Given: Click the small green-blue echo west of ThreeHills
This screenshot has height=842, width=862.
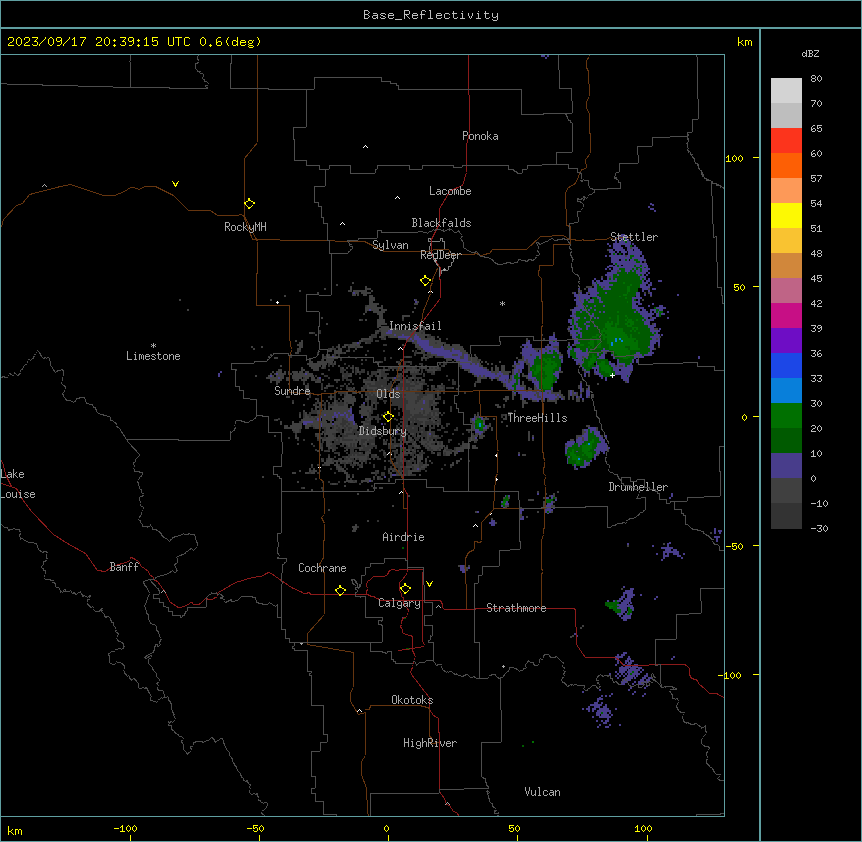Looking at the screenshot, I should [479, 424].
